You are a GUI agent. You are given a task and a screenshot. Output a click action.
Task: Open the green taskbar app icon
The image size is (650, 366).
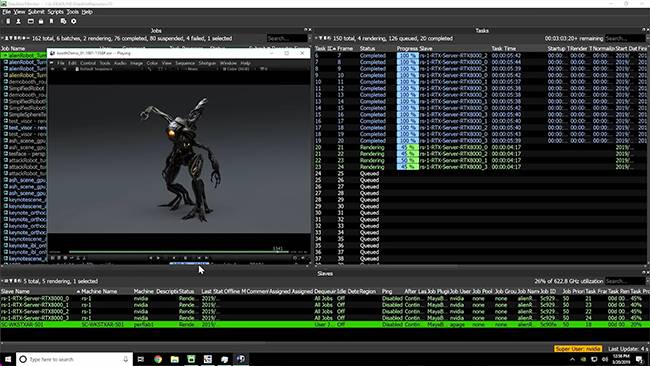pyautogui.click(x=191, y=359)
